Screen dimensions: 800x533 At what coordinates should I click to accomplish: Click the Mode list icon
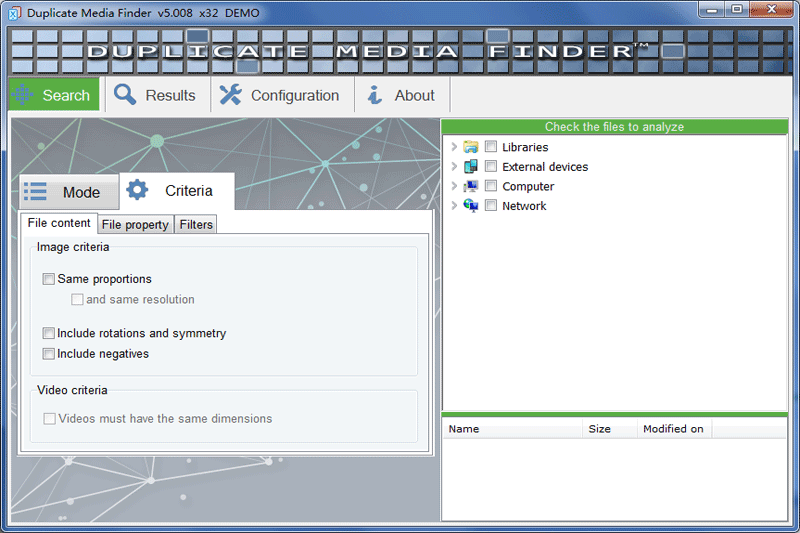pyautogui.click(x=35, y=192)
